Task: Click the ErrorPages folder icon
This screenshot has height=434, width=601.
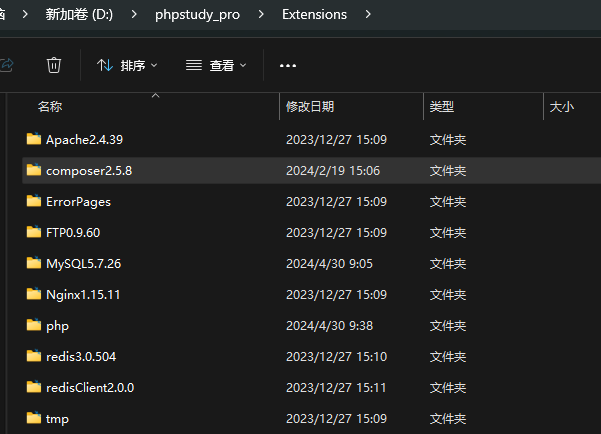Action: pos(34,201)
